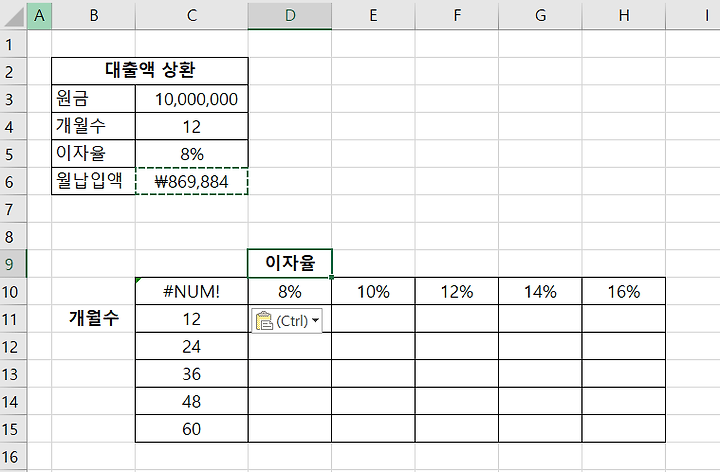Click the #NUM! error cell
The image size is (720, 472).
point(191,292)
